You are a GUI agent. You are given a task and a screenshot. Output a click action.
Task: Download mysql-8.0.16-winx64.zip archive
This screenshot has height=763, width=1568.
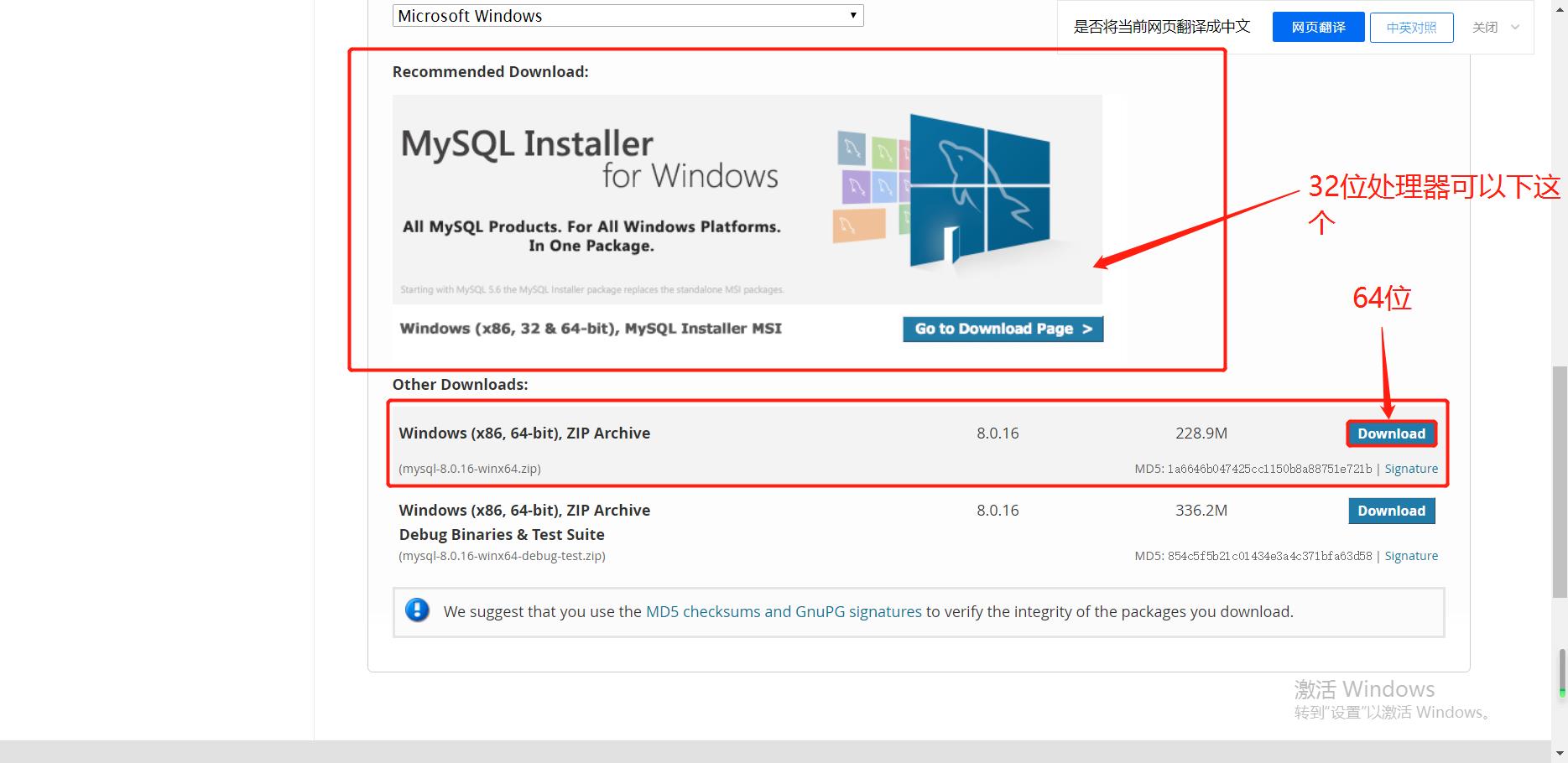[x=1391, y=433]
